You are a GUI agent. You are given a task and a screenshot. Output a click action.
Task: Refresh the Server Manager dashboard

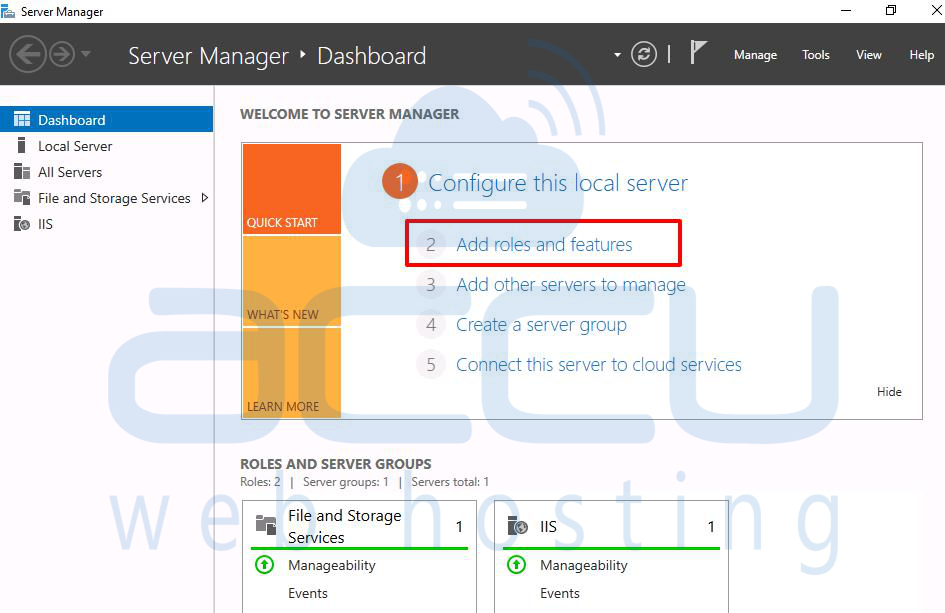[644, 54]
